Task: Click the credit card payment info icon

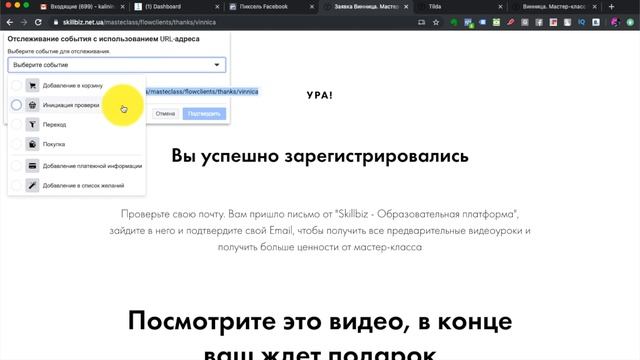Action: 32,166
